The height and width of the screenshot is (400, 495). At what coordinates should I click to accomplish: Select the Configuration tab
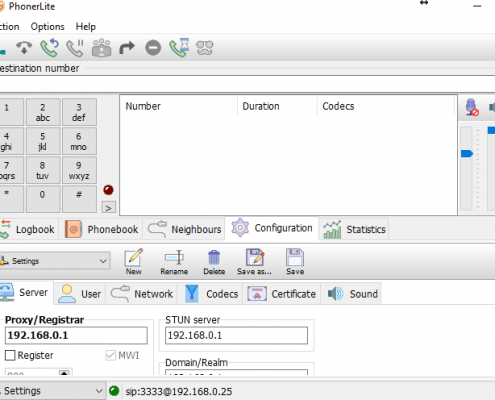[x=272, y=228]
